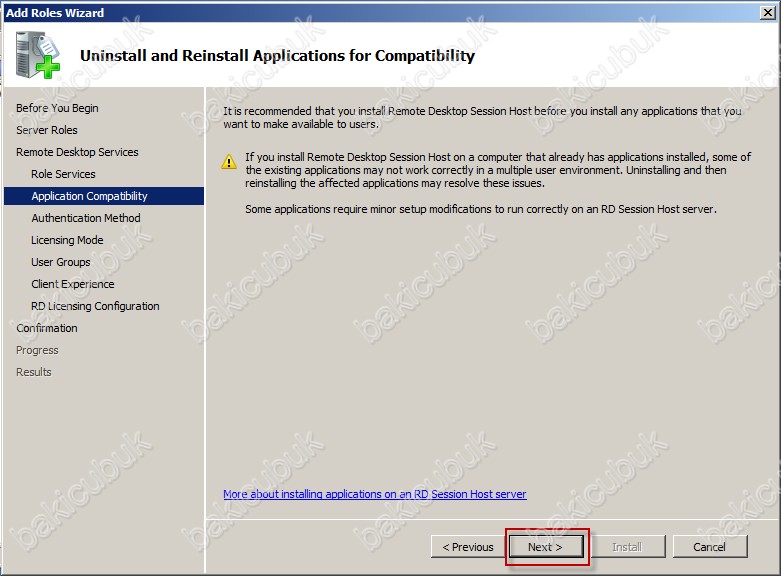Image resolution: width=781 pixels, height=576 pixels.
Task: Click the paragraph starting 'It is recommended that you install'
Action: tap(482, 118)
